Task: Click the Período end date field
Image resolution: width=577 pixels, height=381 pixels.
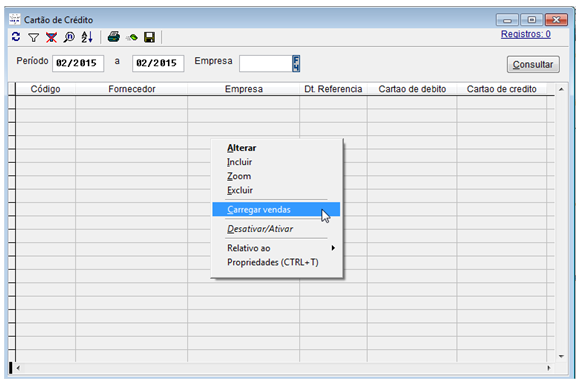Action: click(158, 63)
